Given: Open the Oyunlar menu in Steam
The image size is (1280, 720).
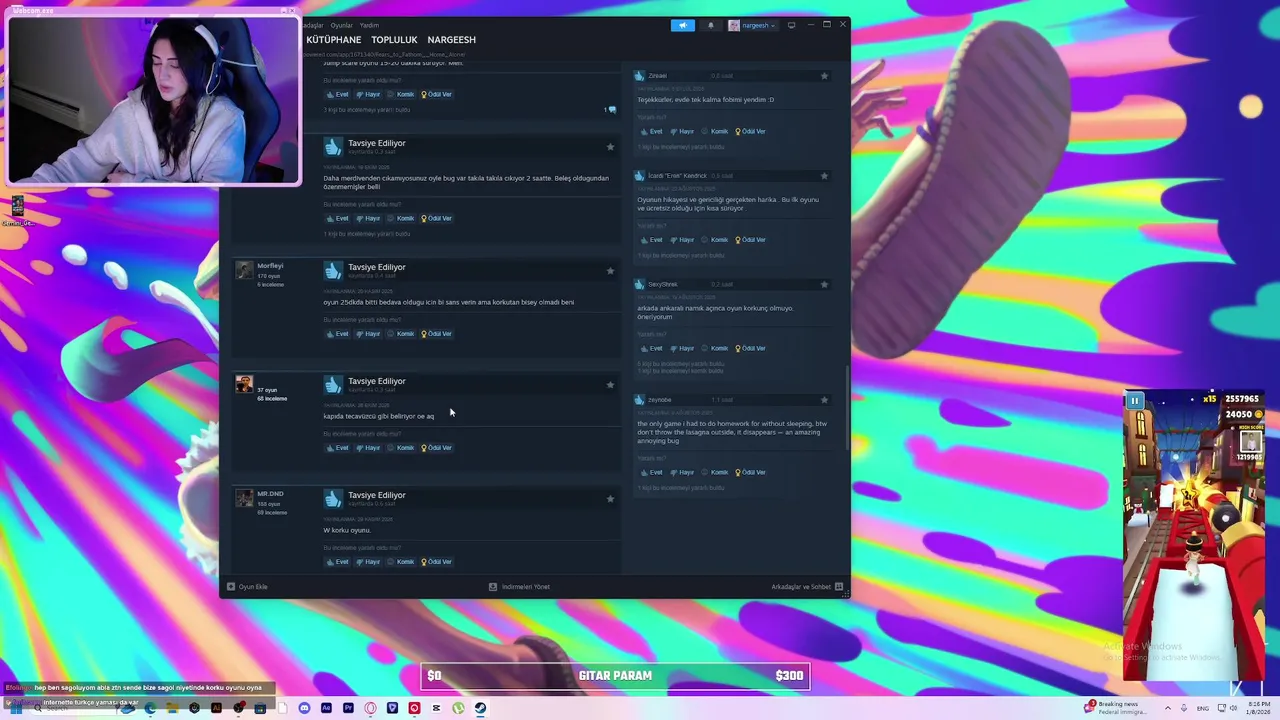Looking at the screenshot, I should [x=342, y=25].
